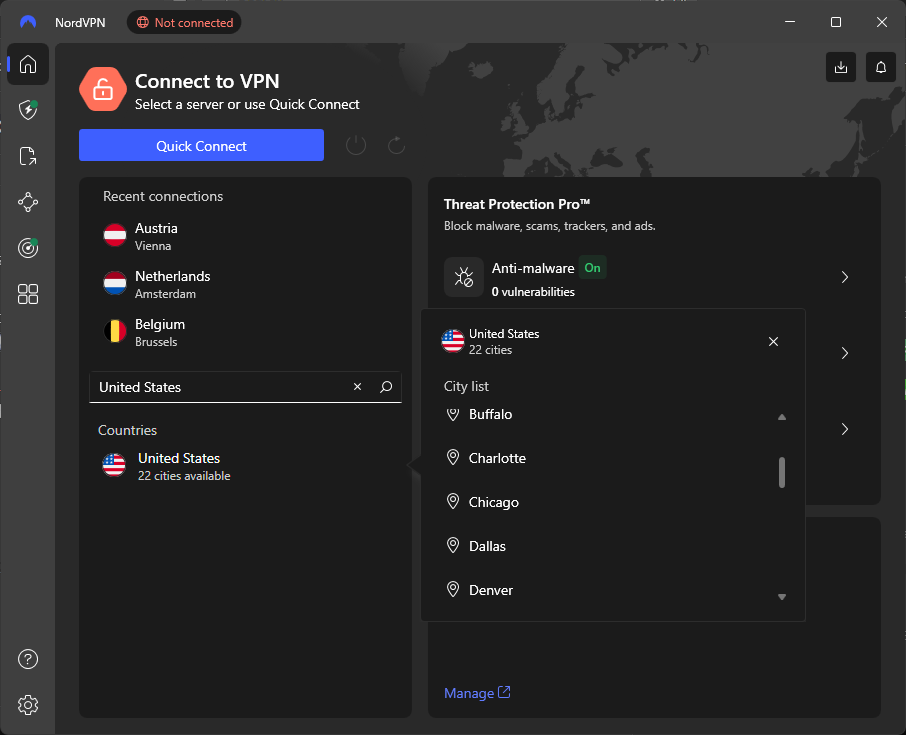
Task: Expand the second Threat Protection row chevron
Action: 845,353
